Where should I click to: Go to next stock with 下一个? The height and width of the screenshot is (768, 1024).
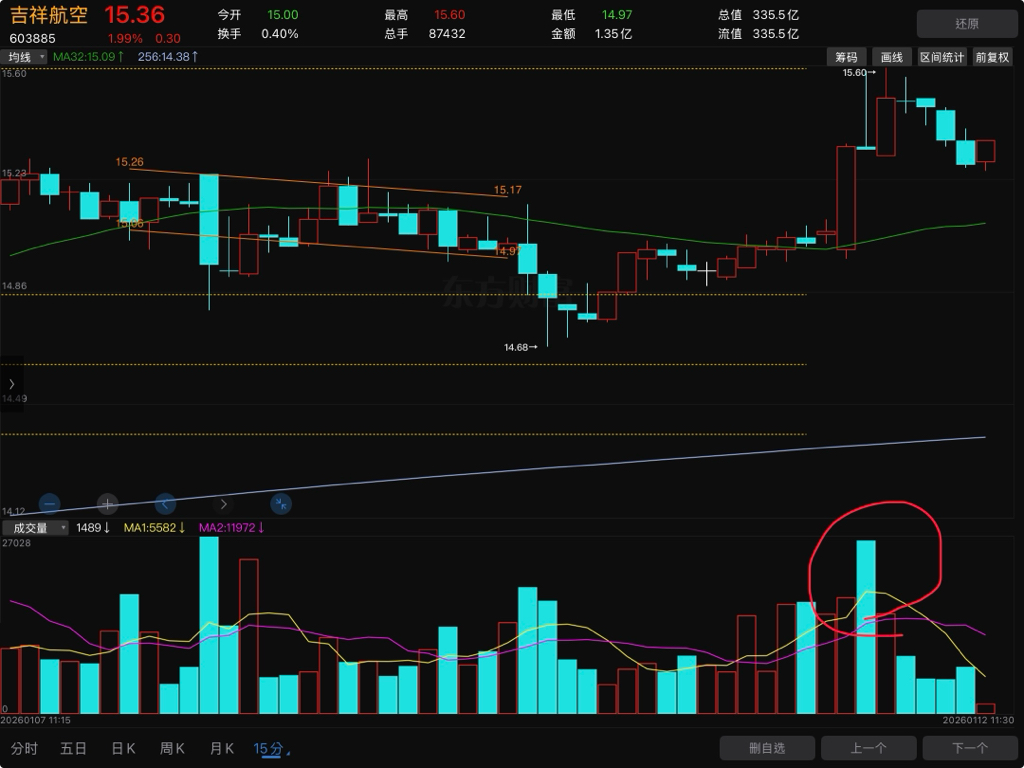tap(970, 748)
